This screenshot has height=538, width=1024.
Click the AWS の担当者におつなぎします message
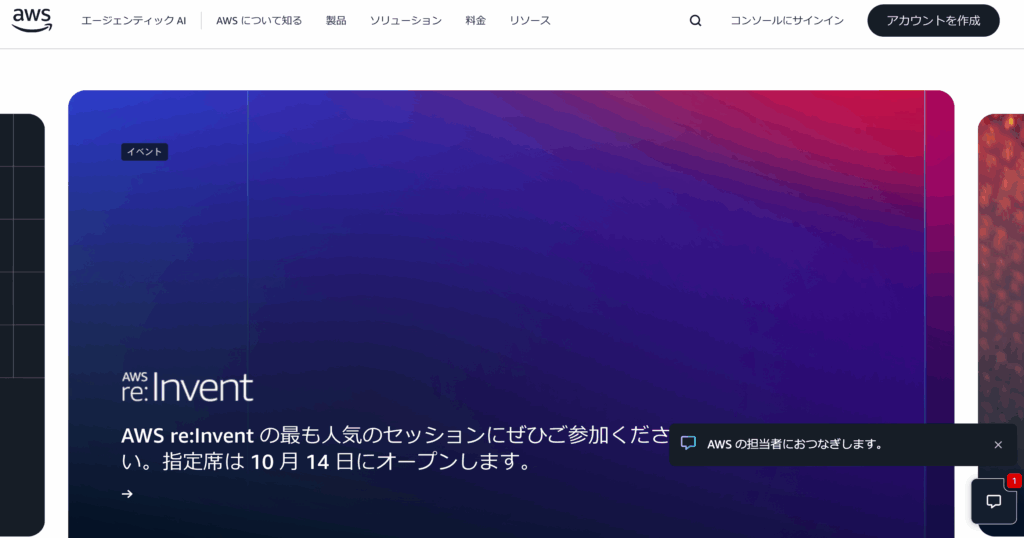pyautogui.click(x=795, y=444)
